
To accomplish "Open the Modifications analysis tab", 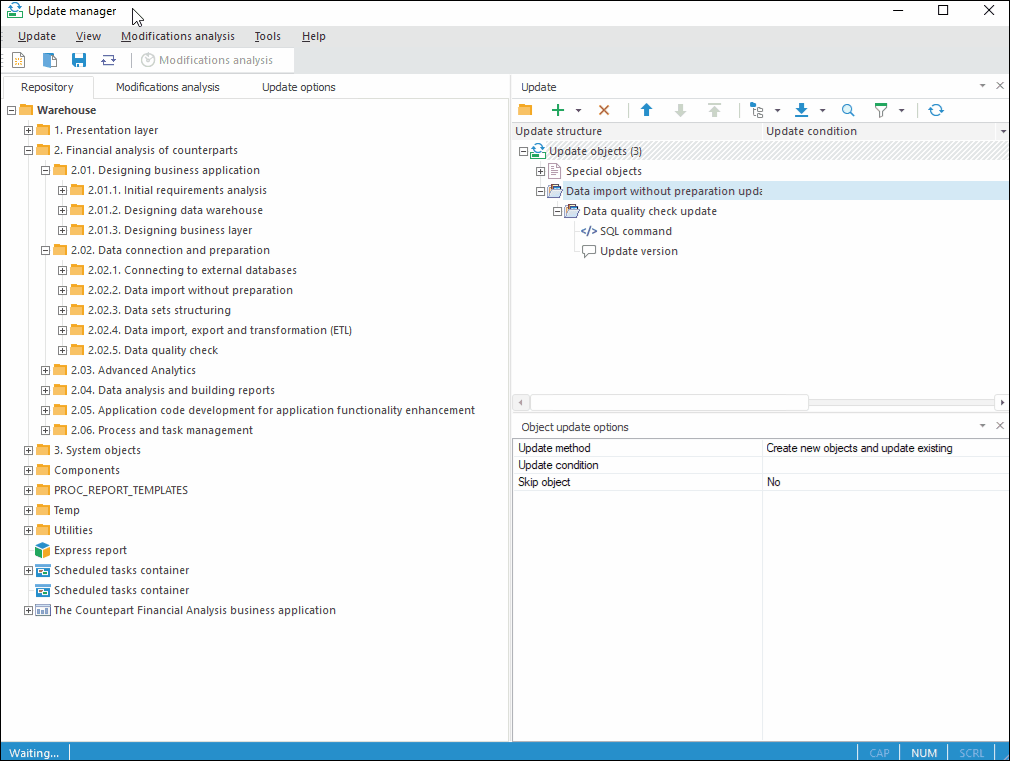I will pyautogui.click(x=167, y=87).
